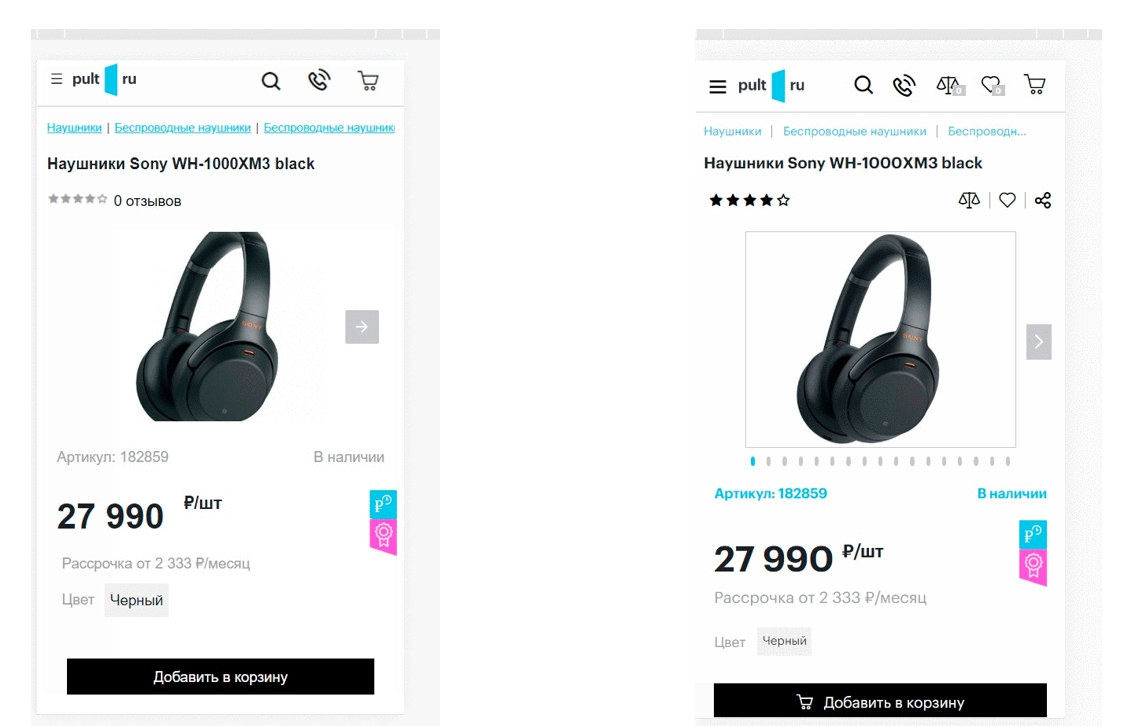
Task: Click share icon beside right product rating
Action: pos(1043,200)
